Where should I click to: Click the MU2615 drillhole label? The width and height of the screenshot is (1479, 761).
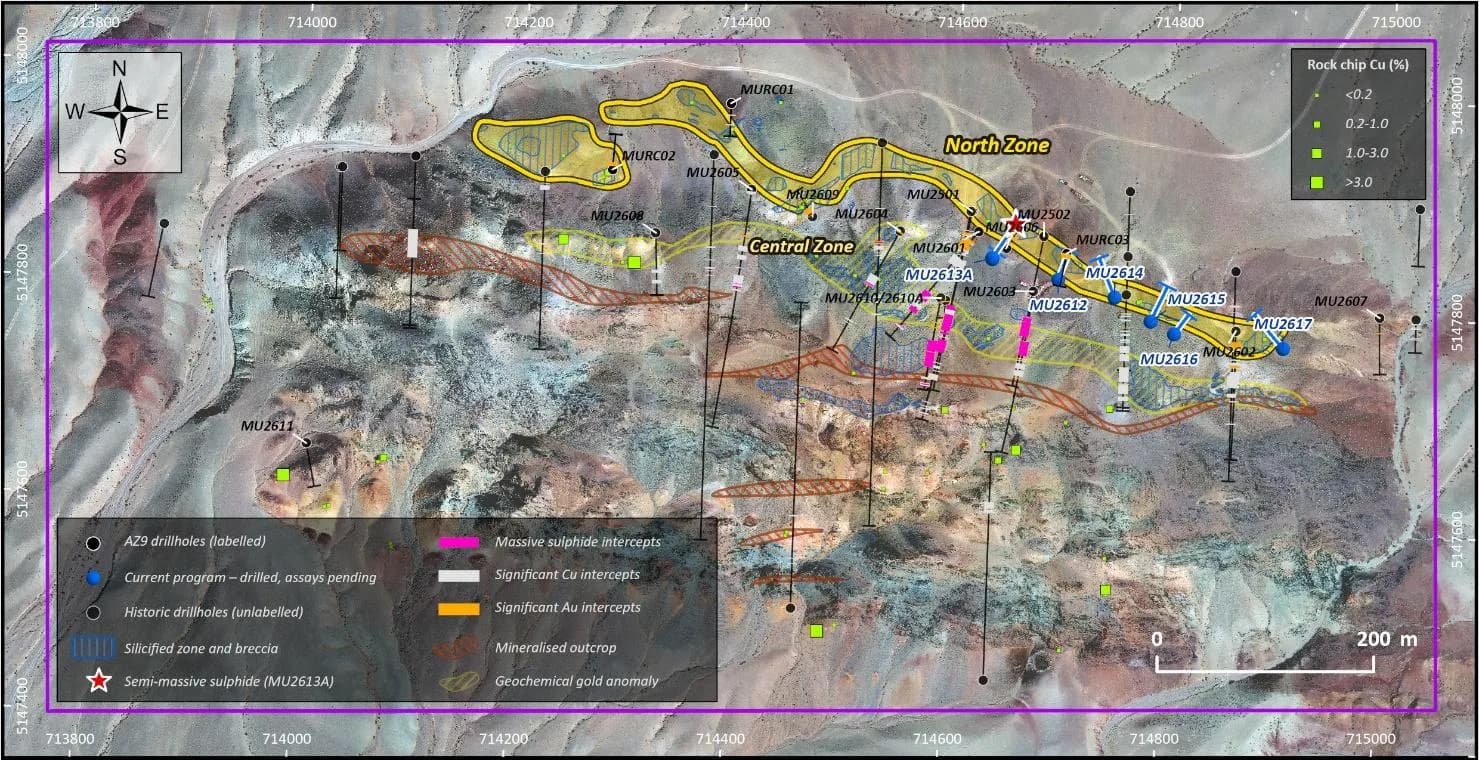[1196, 299]
